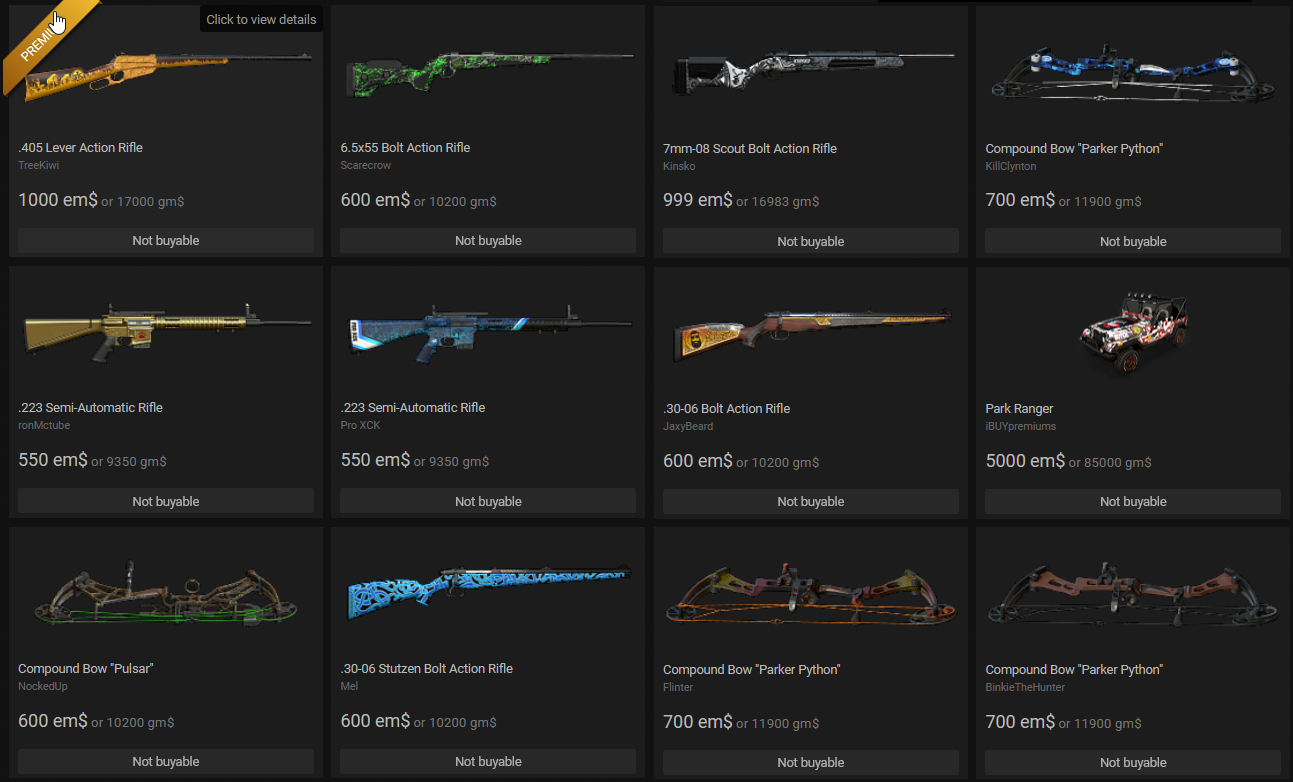The height and width of the screenshot is (782, 1293).
Task: Click Not buyable under .405 Lever Action Rifle
Action: [166, 240]
